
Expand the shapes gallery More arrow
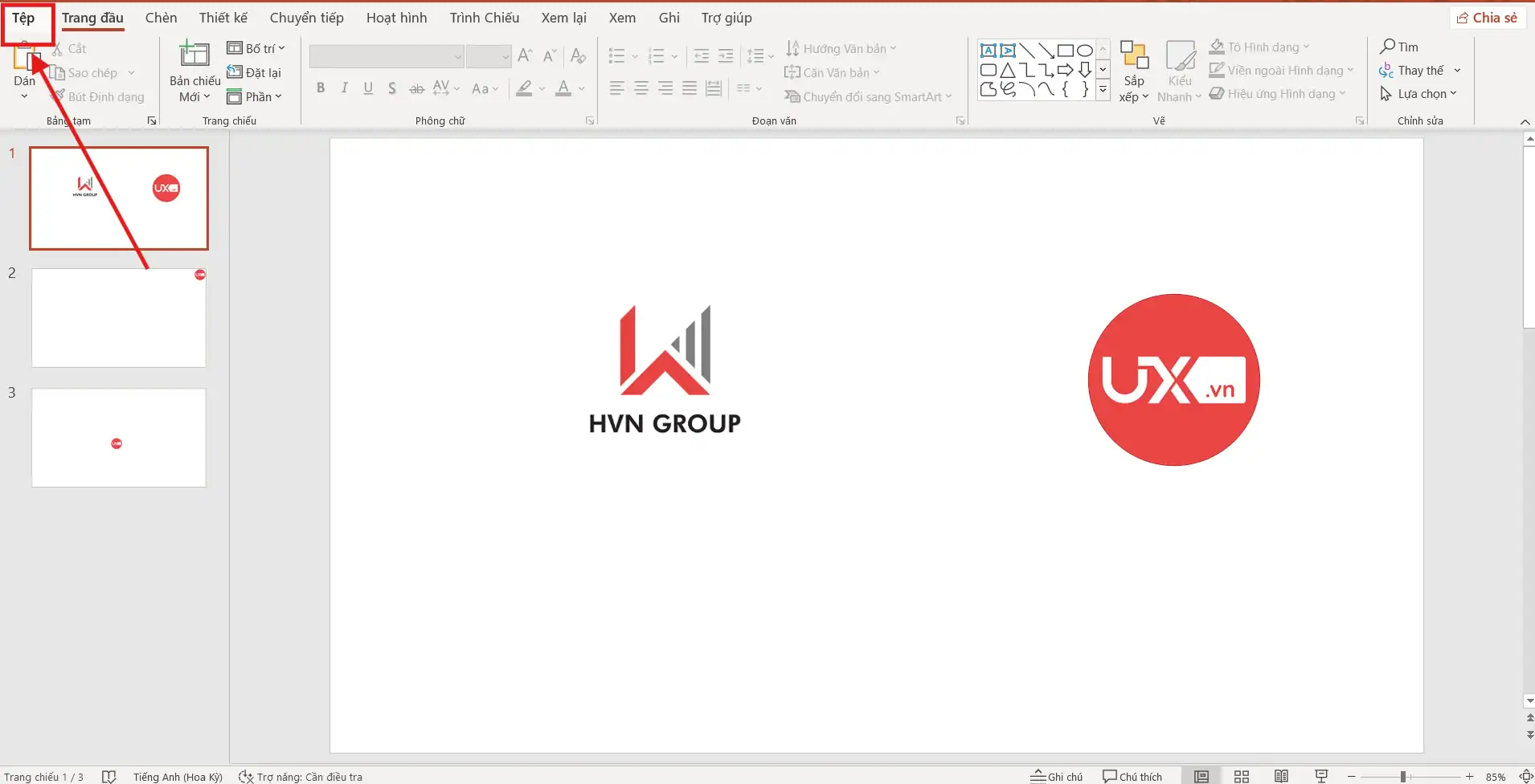point(1103,90)
